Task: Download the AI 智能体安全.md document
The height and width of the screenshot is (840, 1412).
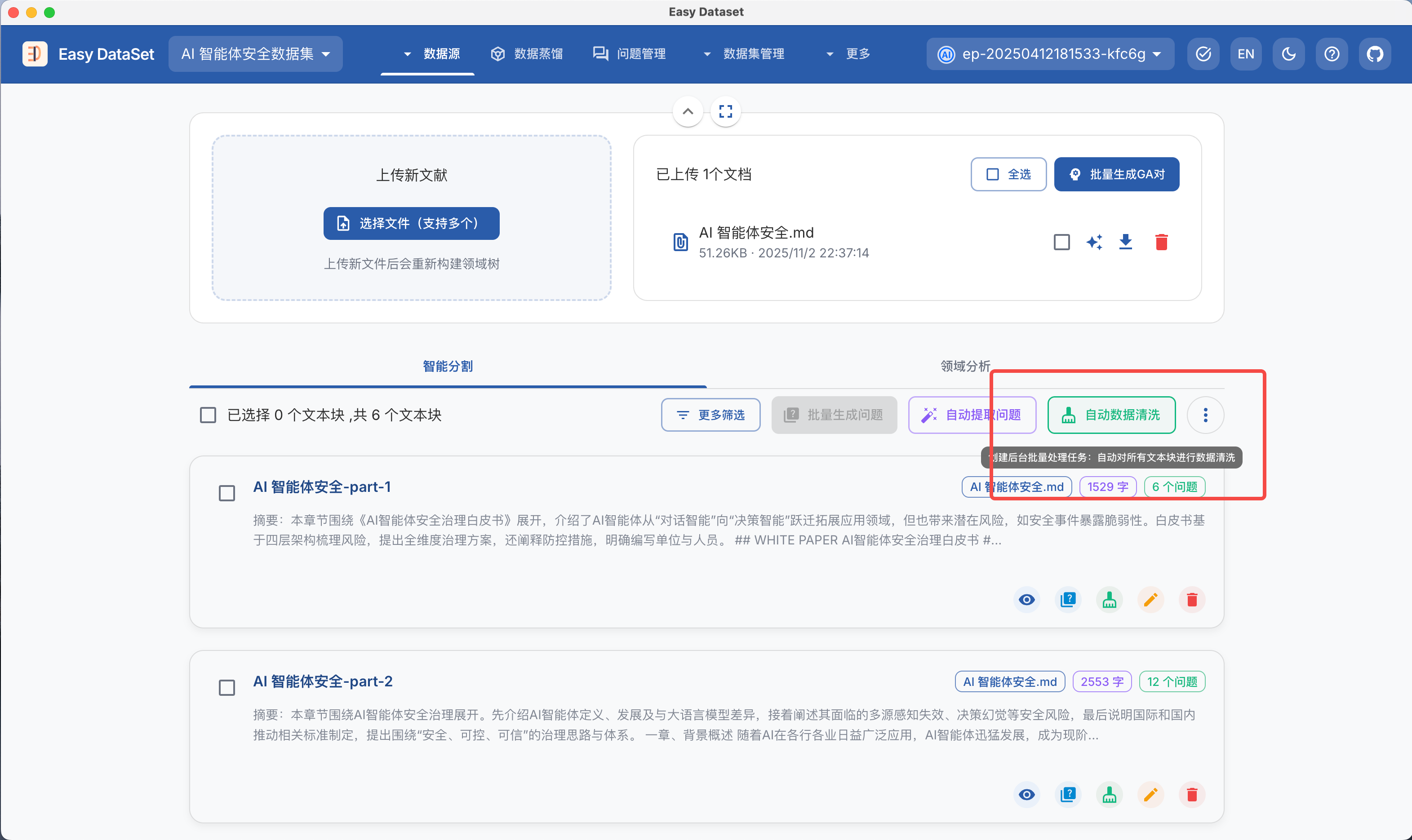Action: [x=1126, y=242]
